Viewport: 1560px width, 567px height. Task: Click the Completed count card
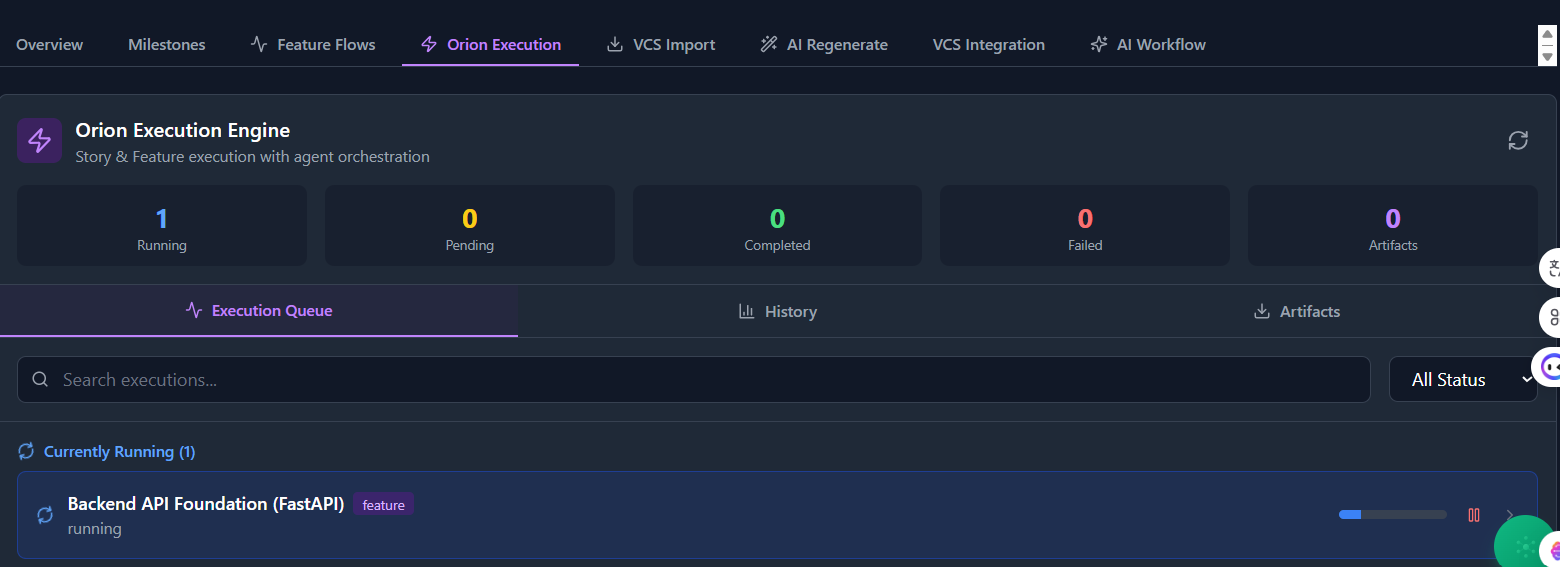point(777,226)
